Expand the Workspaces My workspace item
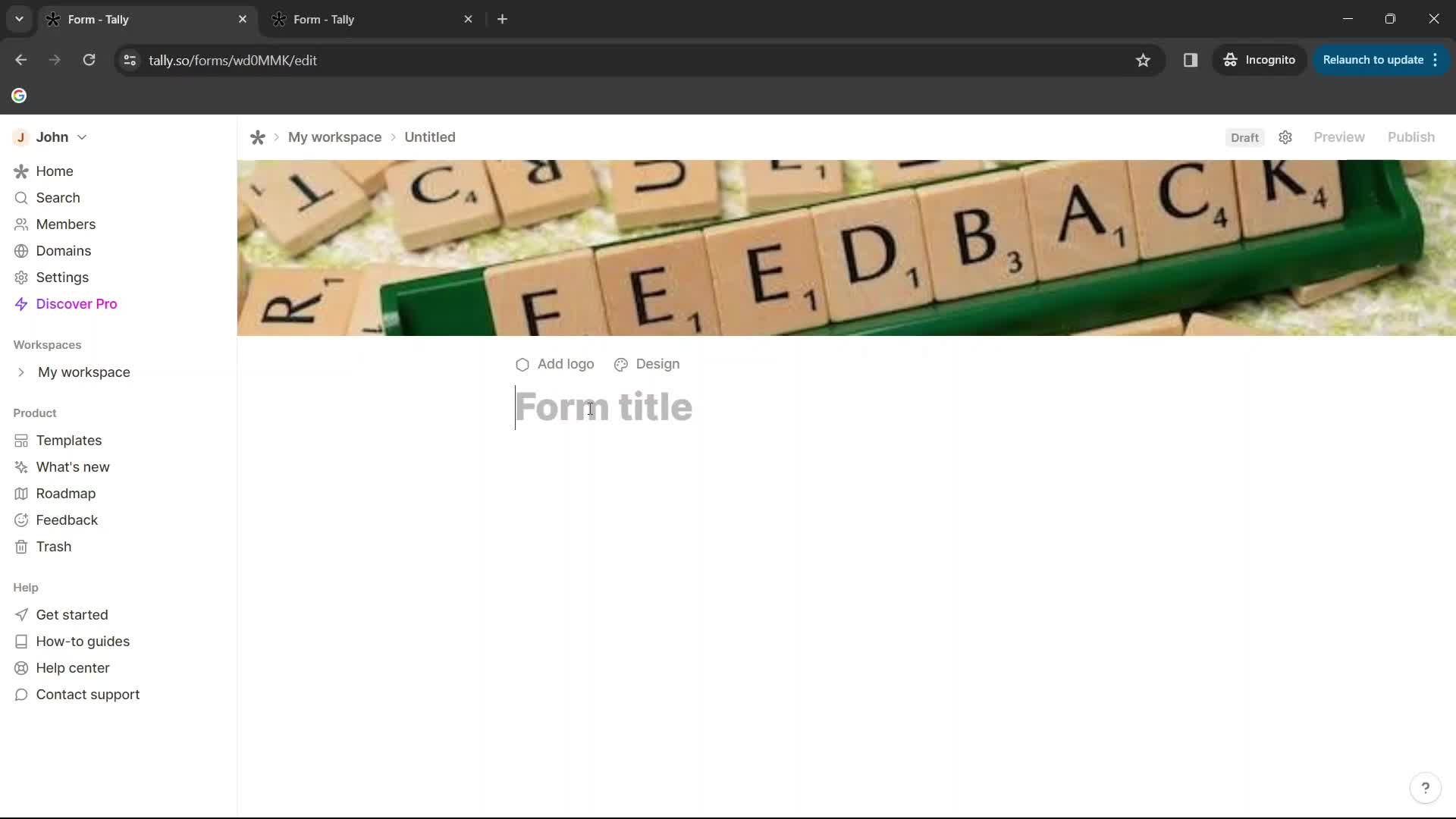Viewport: 1456px width, 819px height. 19,372
